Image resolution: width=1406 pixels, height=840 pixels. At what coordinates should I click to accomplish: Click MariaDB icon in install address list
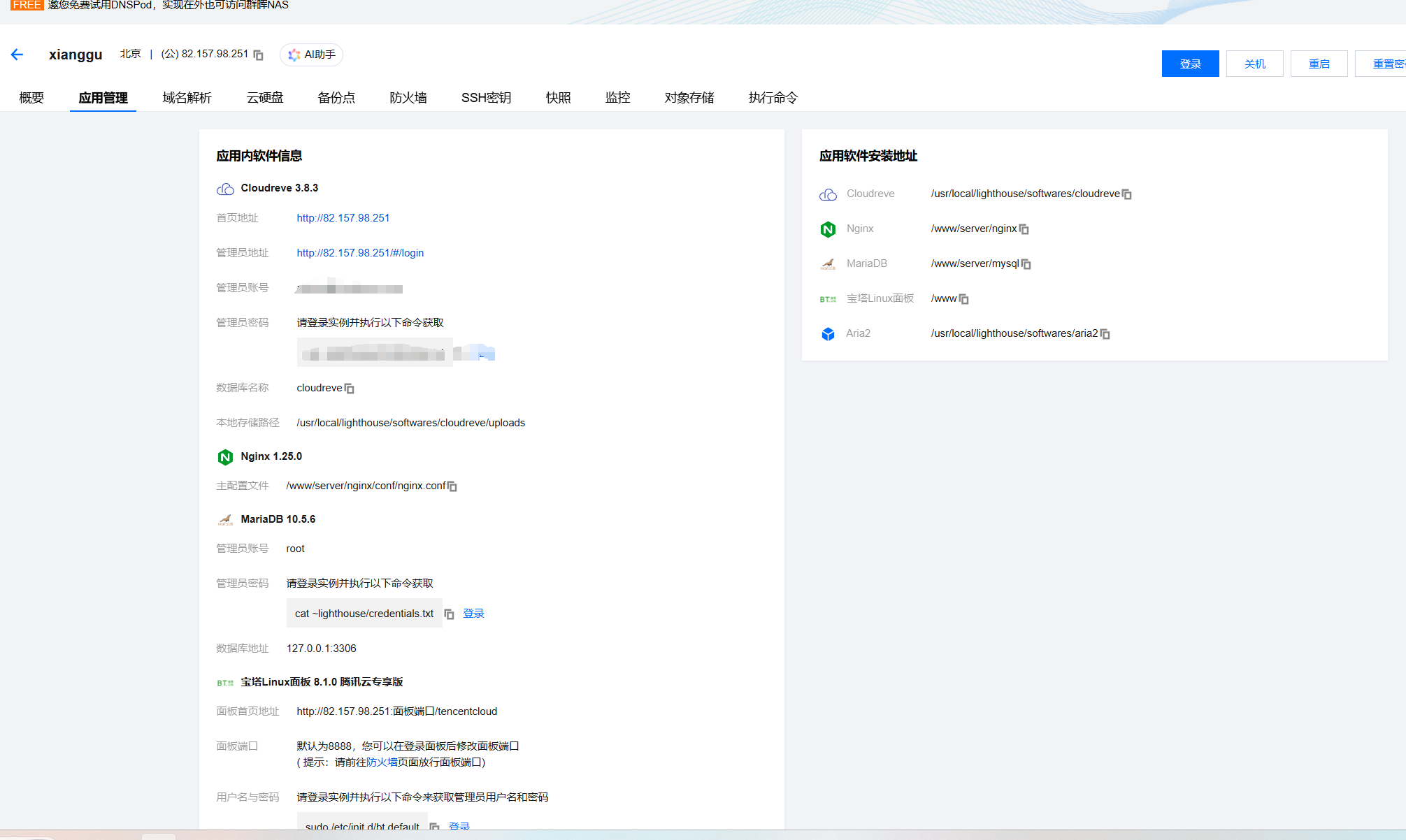[x=828, y=264]
